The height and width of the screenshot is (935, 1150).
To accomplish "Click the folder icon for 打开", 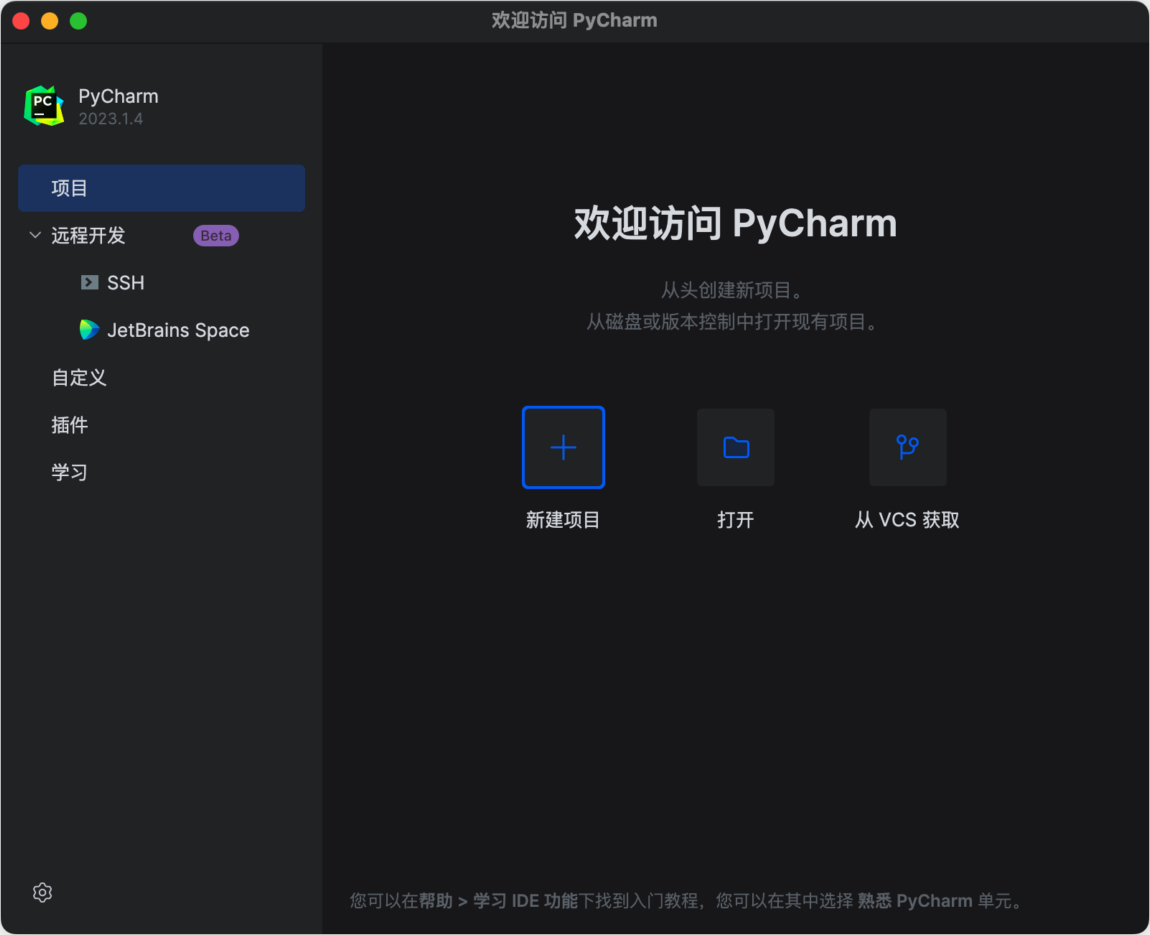I will [735, 447].
